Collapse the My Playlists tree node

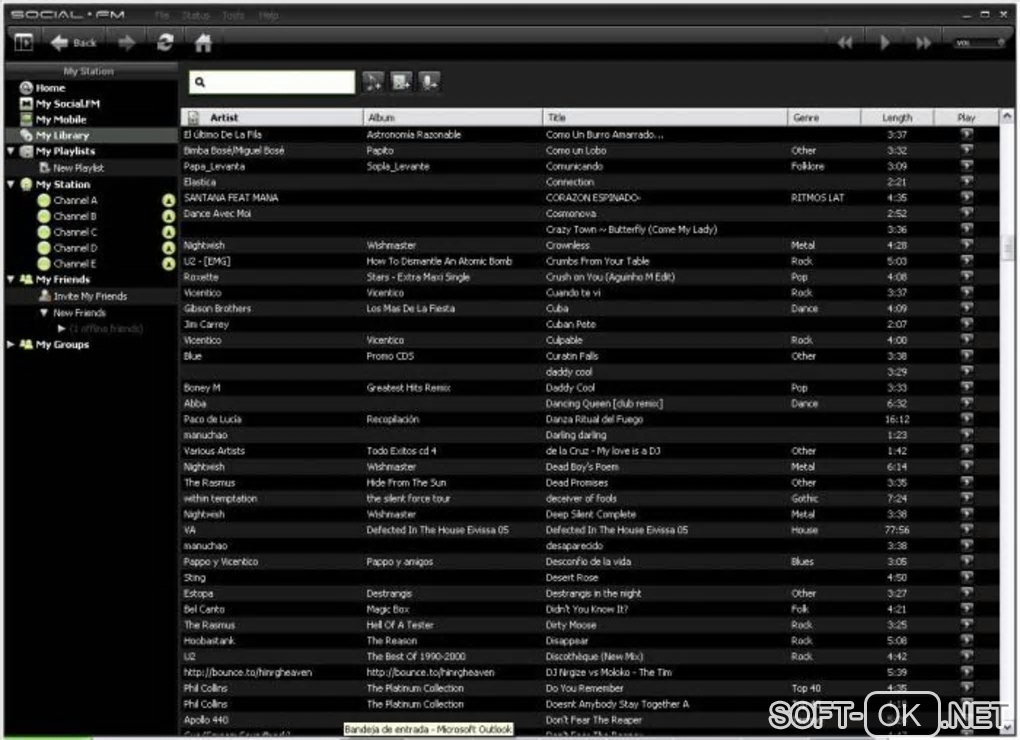11,151
